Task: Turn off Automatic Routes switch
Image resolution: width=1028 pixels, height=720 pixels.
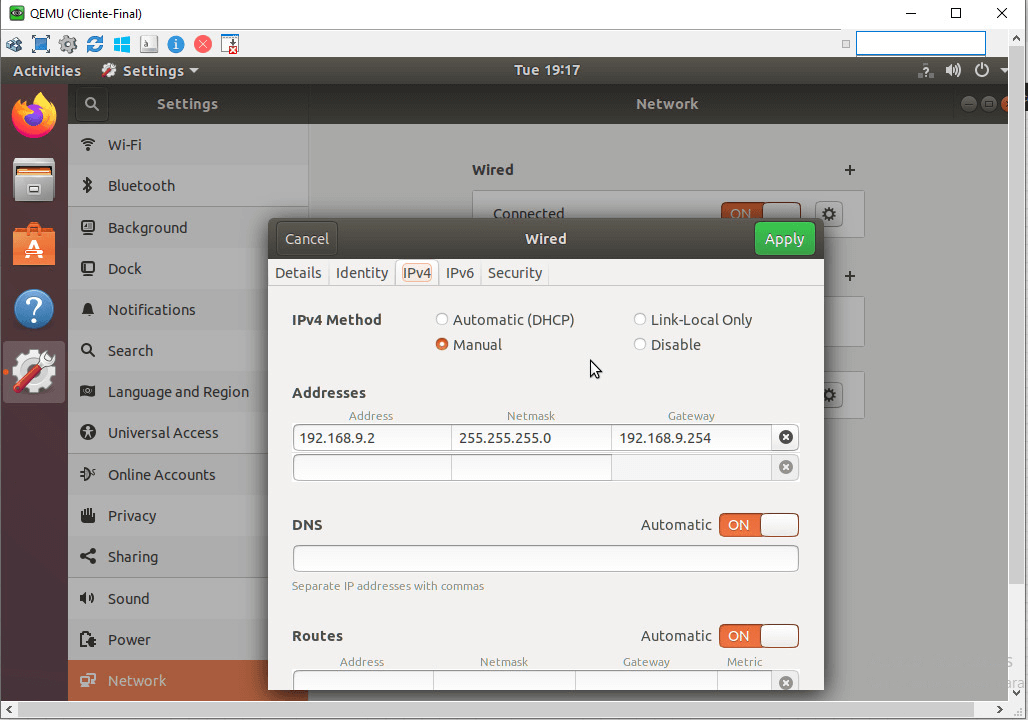Action: pyautogui.click(x=758, y=636)
